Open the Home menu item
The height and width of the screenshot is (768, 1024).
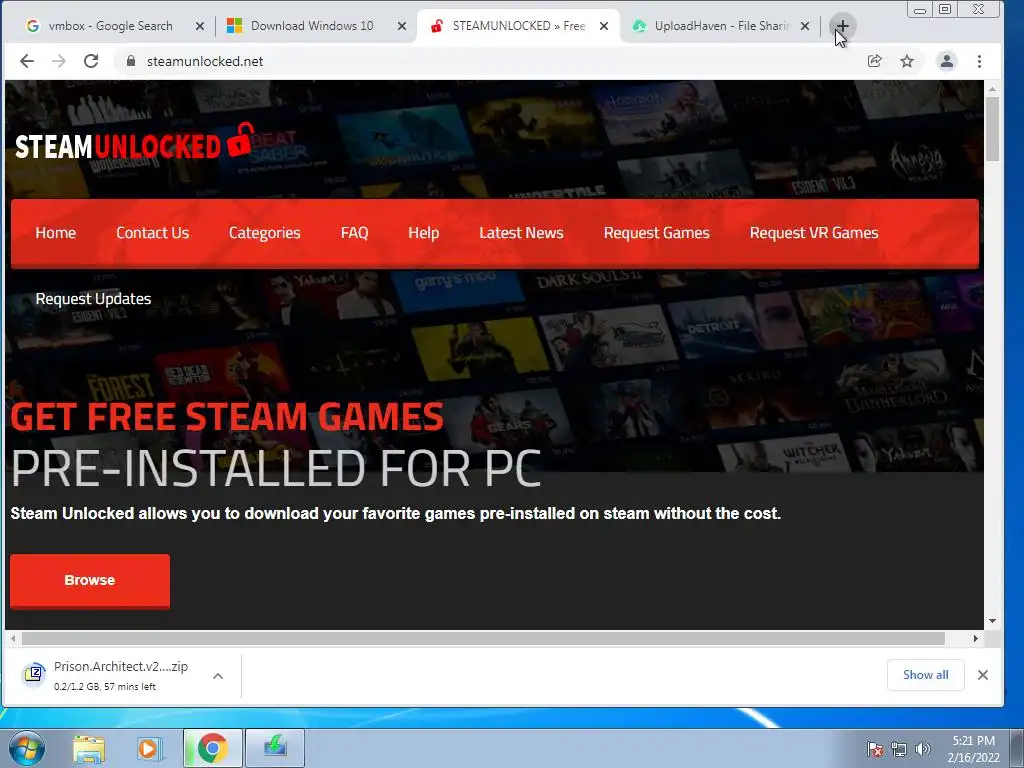(x=56, y=233)
